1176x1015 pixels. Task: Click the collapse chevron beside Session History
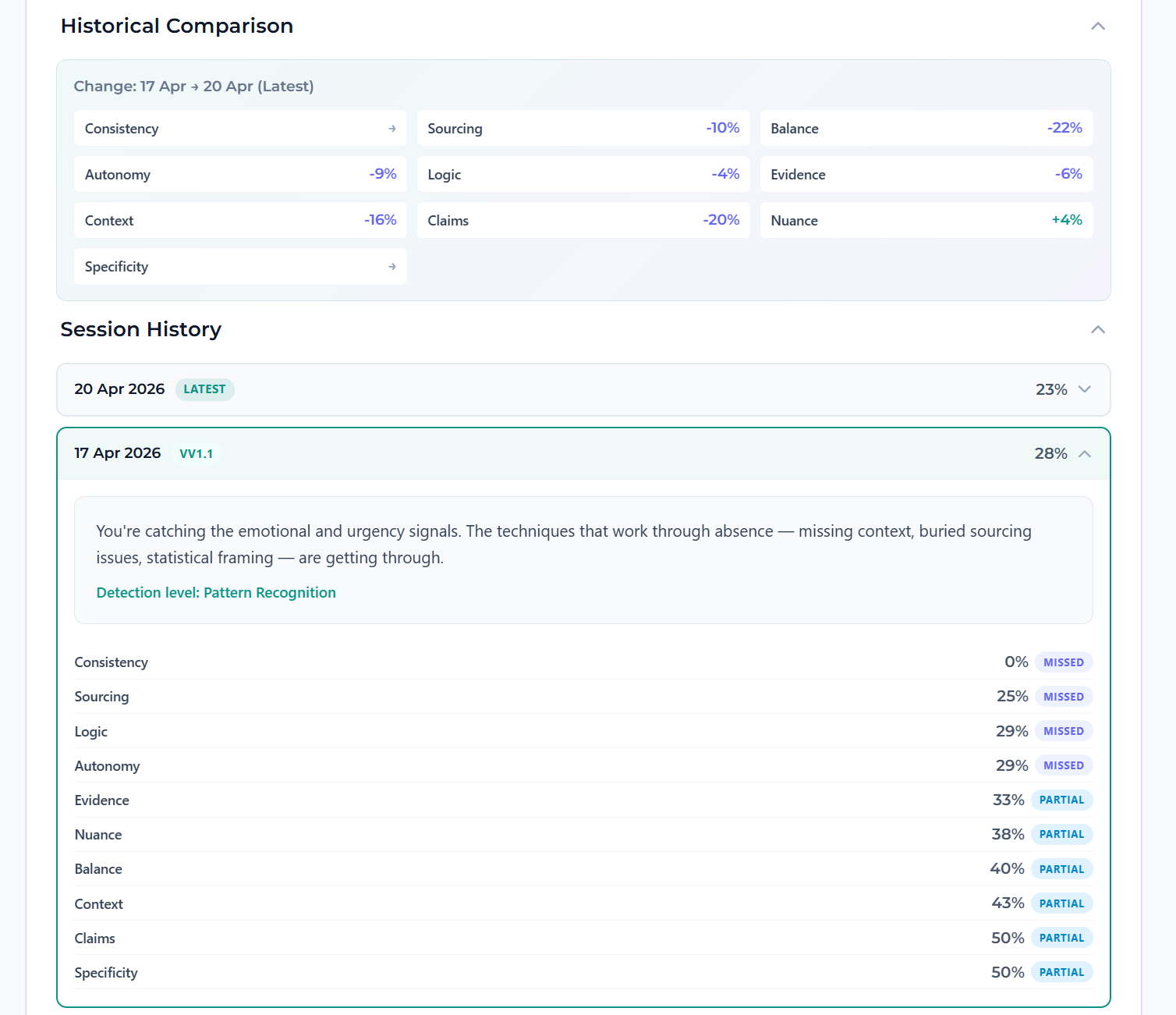coord(1098,329)
